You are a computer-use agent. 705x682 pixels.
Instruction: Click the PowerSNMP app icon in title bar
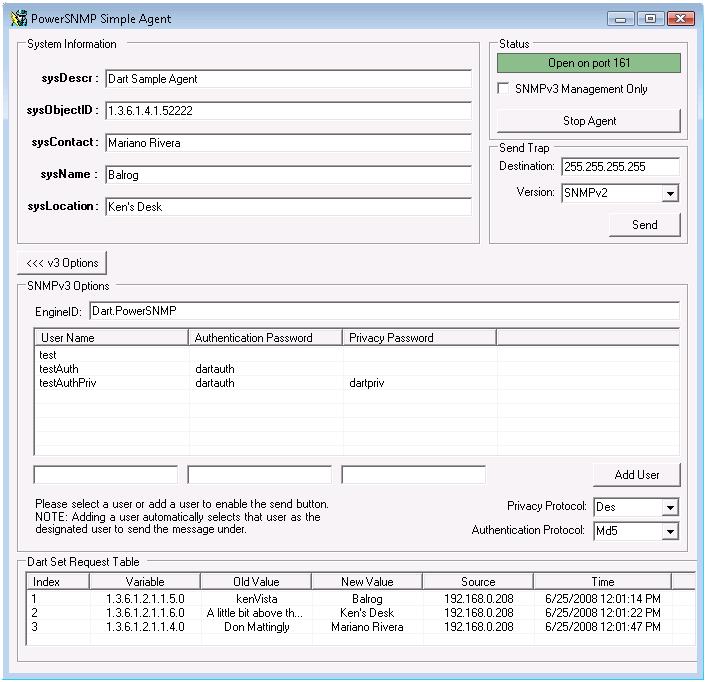[18, 18]
